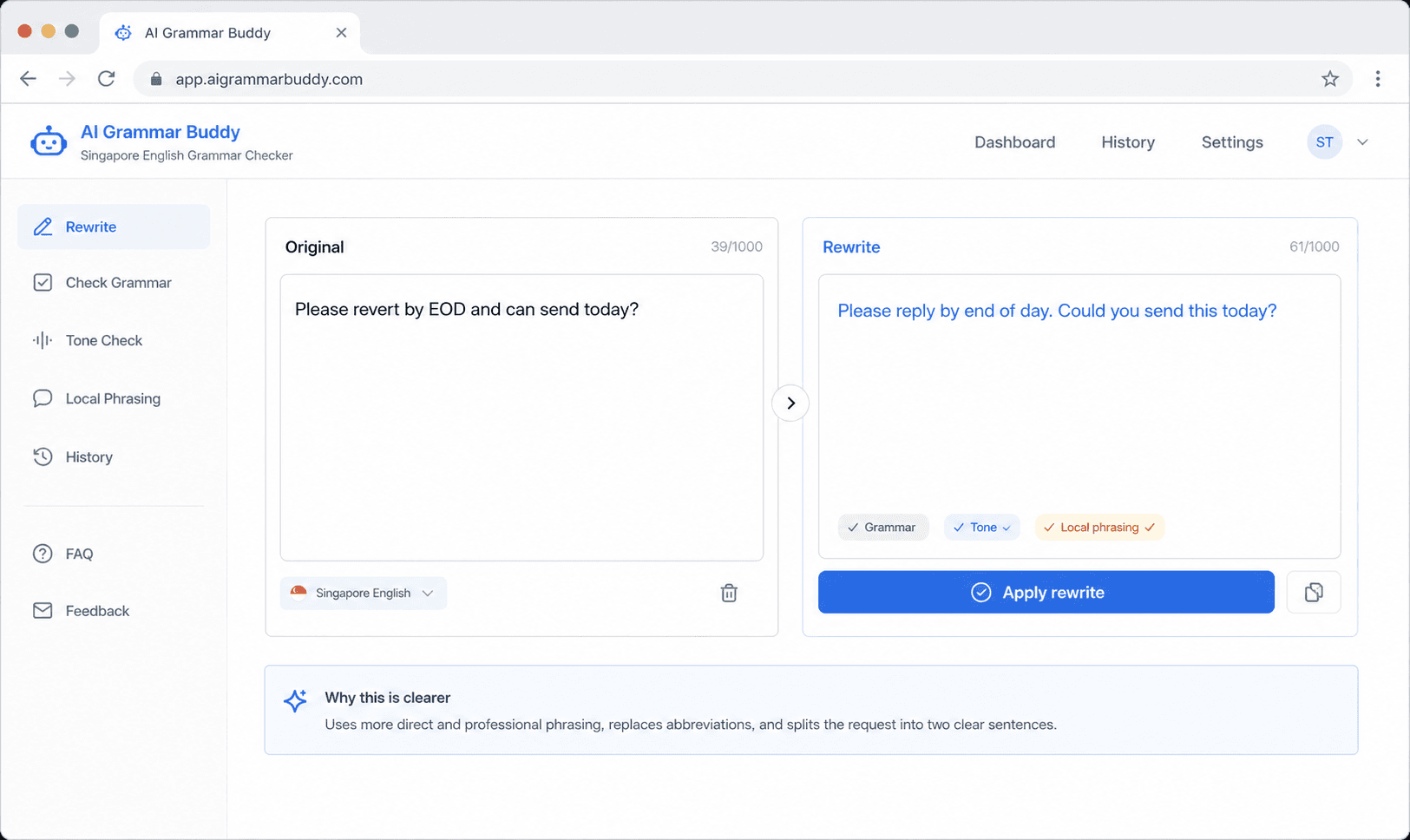Open the browser three-dot menu
1410x840 pixels.
1378,79
